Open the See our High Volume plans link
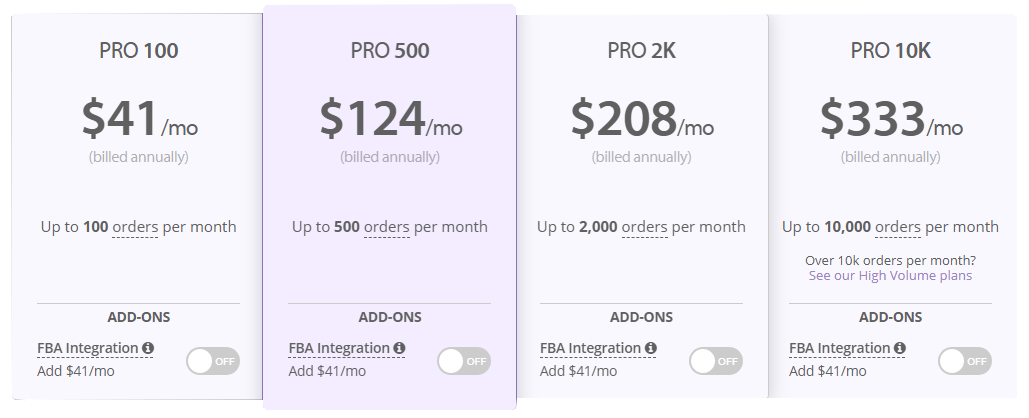The image size is (1029, 418). [x=891, y=276]
